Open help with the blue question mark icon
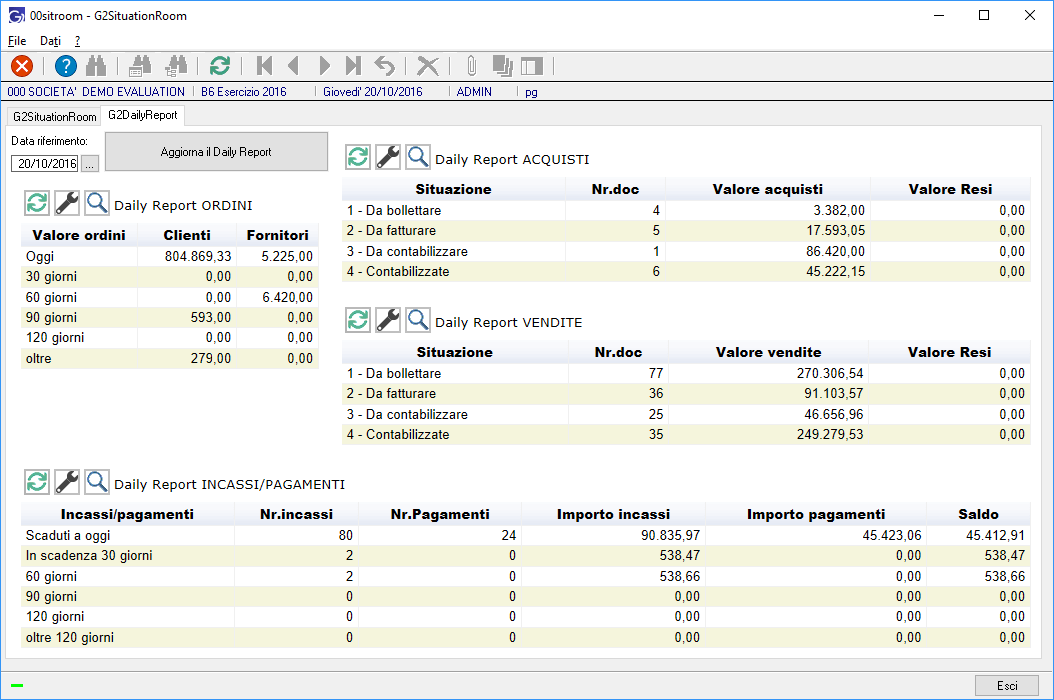 (65, 66)
